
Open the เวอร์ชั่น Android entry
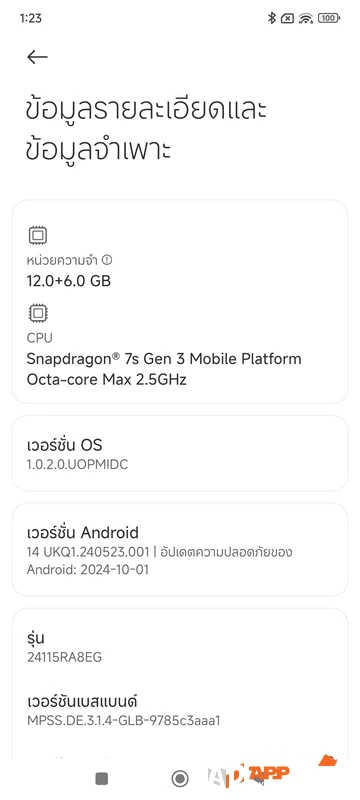coord(180,549)
